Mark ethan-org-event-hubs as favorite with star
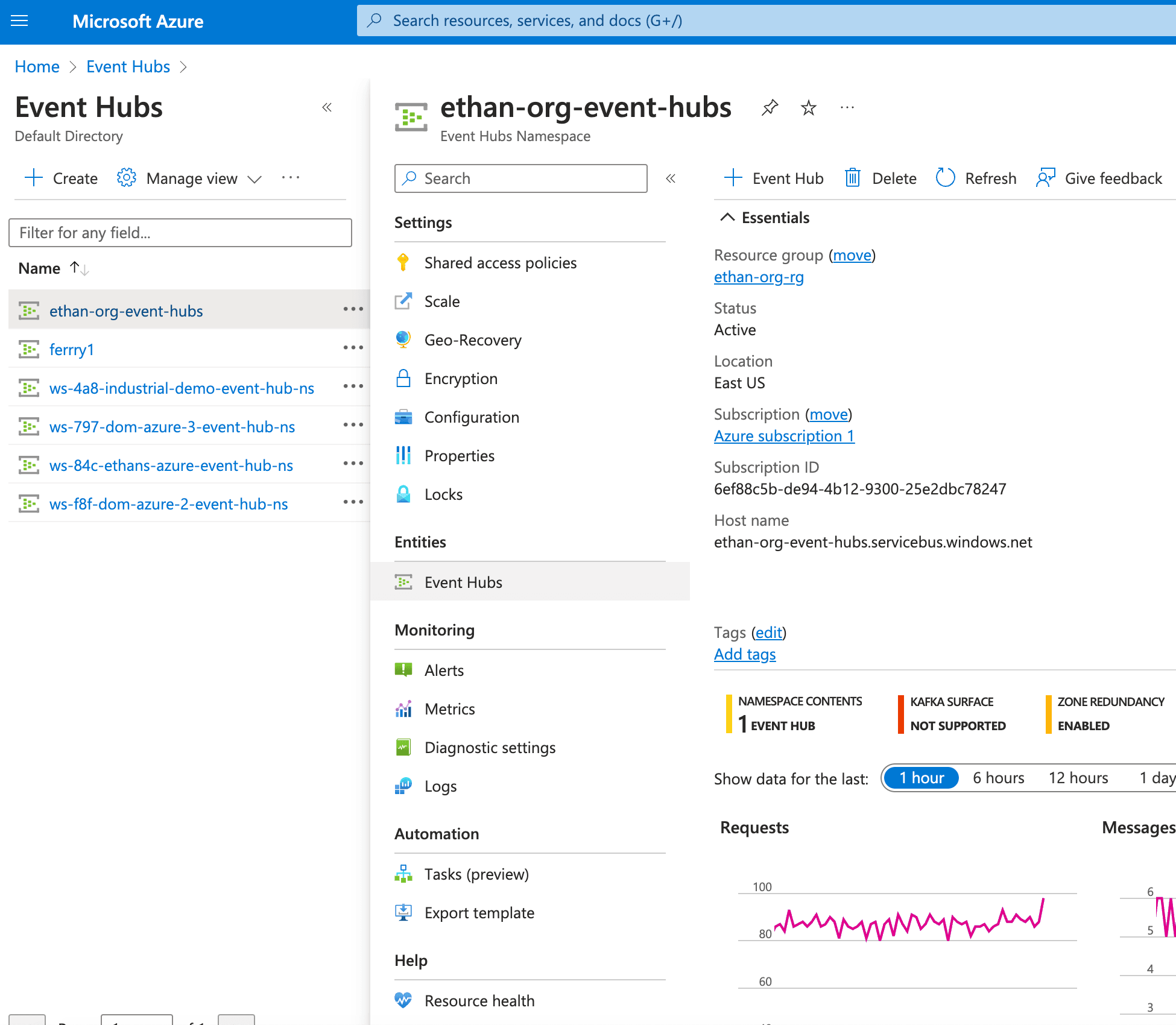The image size is (1176, 1025). tap(808, 108)
